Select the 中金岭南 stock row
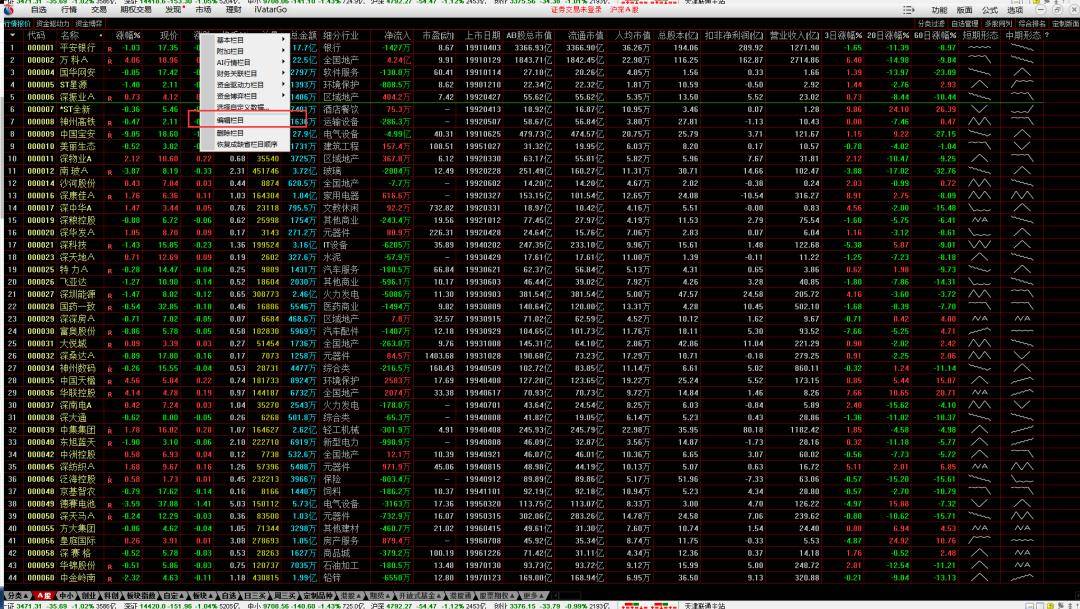Viewport: 1080px width, 609px height. click(x=540, y=578)
